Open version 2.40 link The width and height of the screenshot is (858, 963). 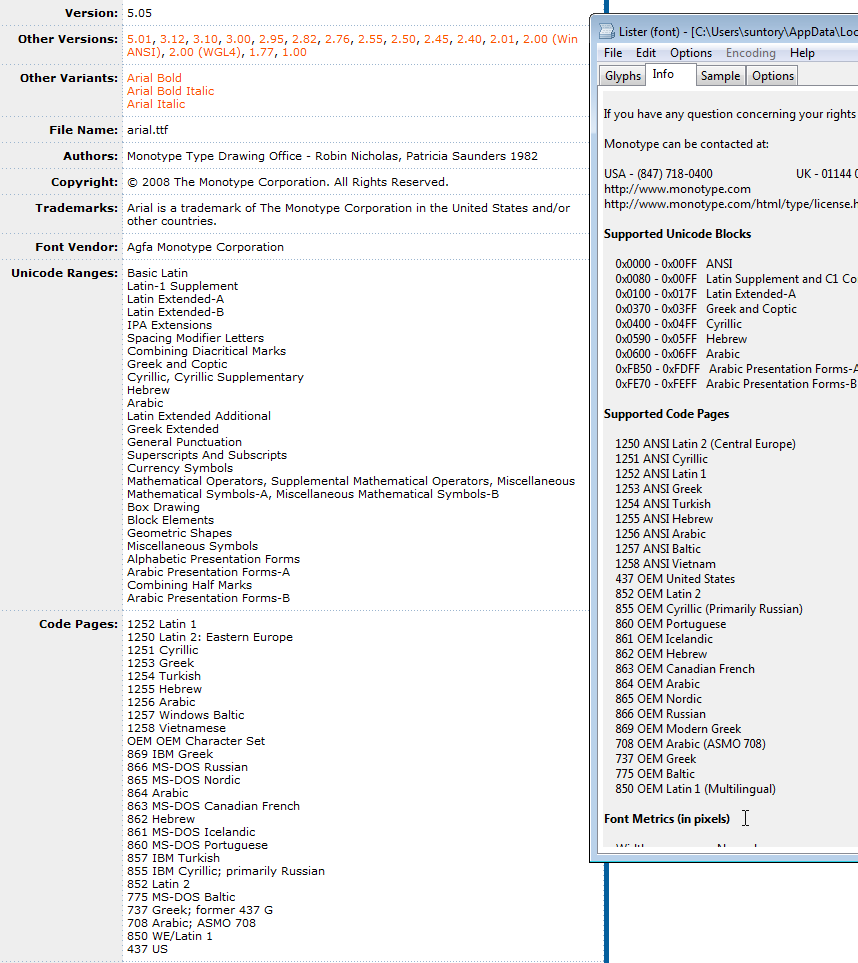(x=469, y=39)
